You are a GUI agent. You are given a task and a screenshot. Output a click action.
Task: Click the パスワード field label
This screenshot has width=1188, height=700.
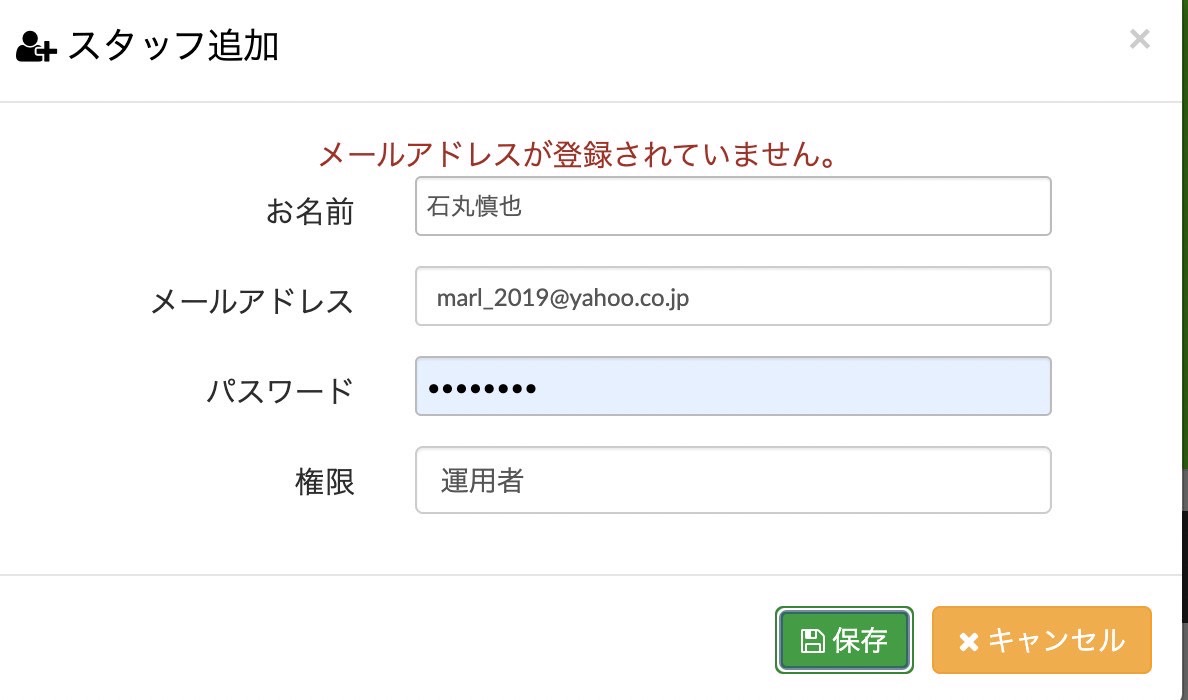[x=280, y=392]
